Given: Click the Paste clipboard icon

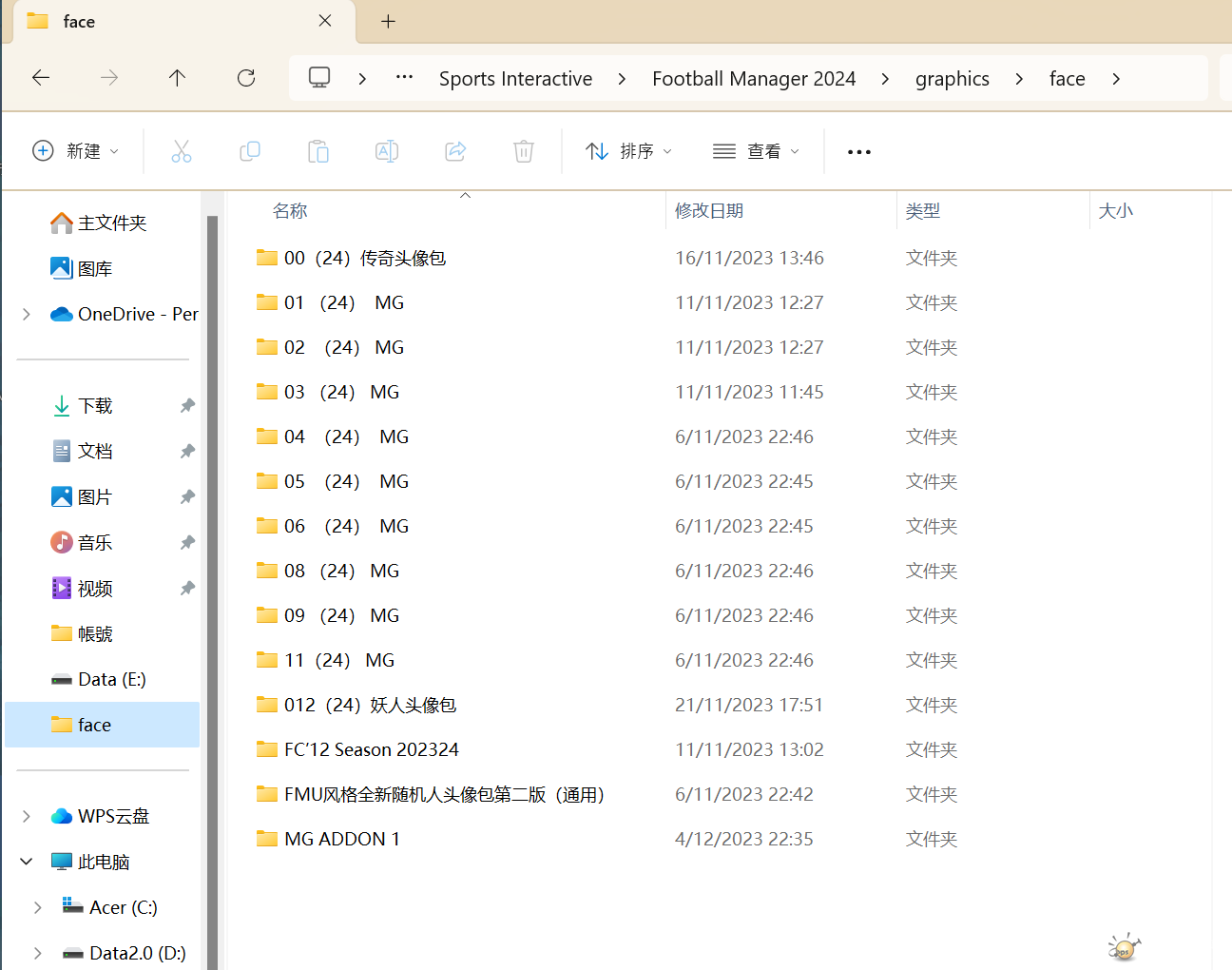Looking at the screenshot, I should coord(318,151).
